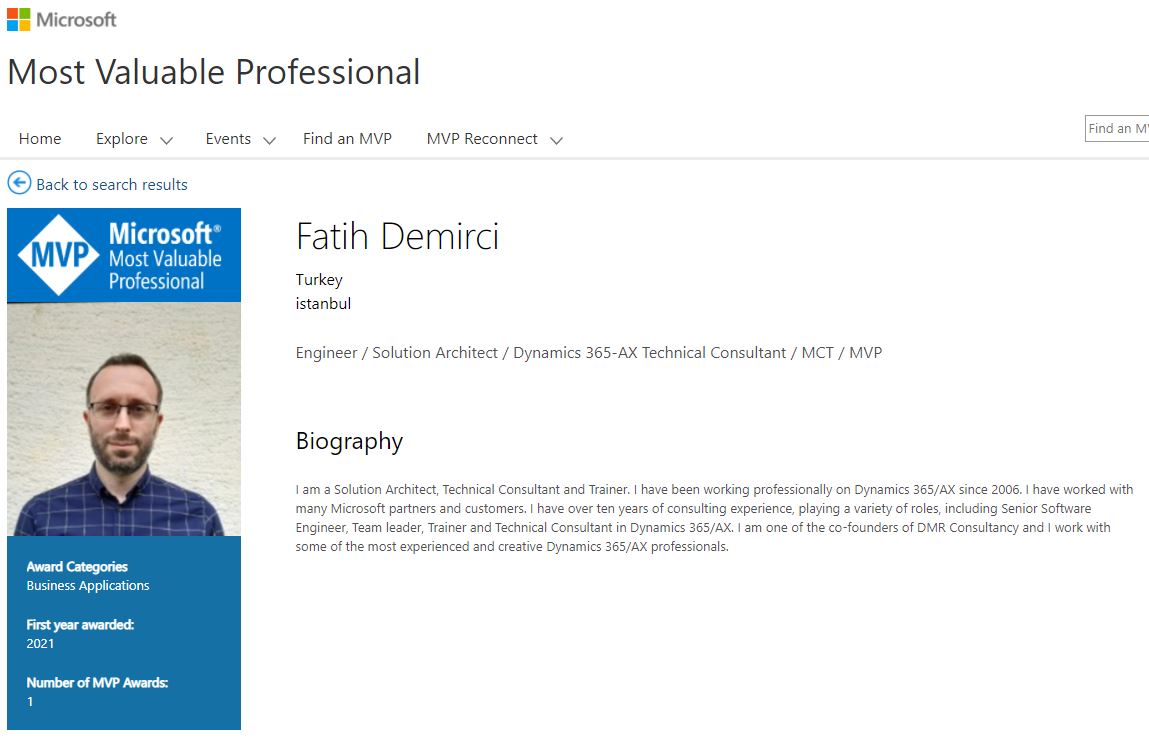Follow the Back to search results link

click(112, 185)
